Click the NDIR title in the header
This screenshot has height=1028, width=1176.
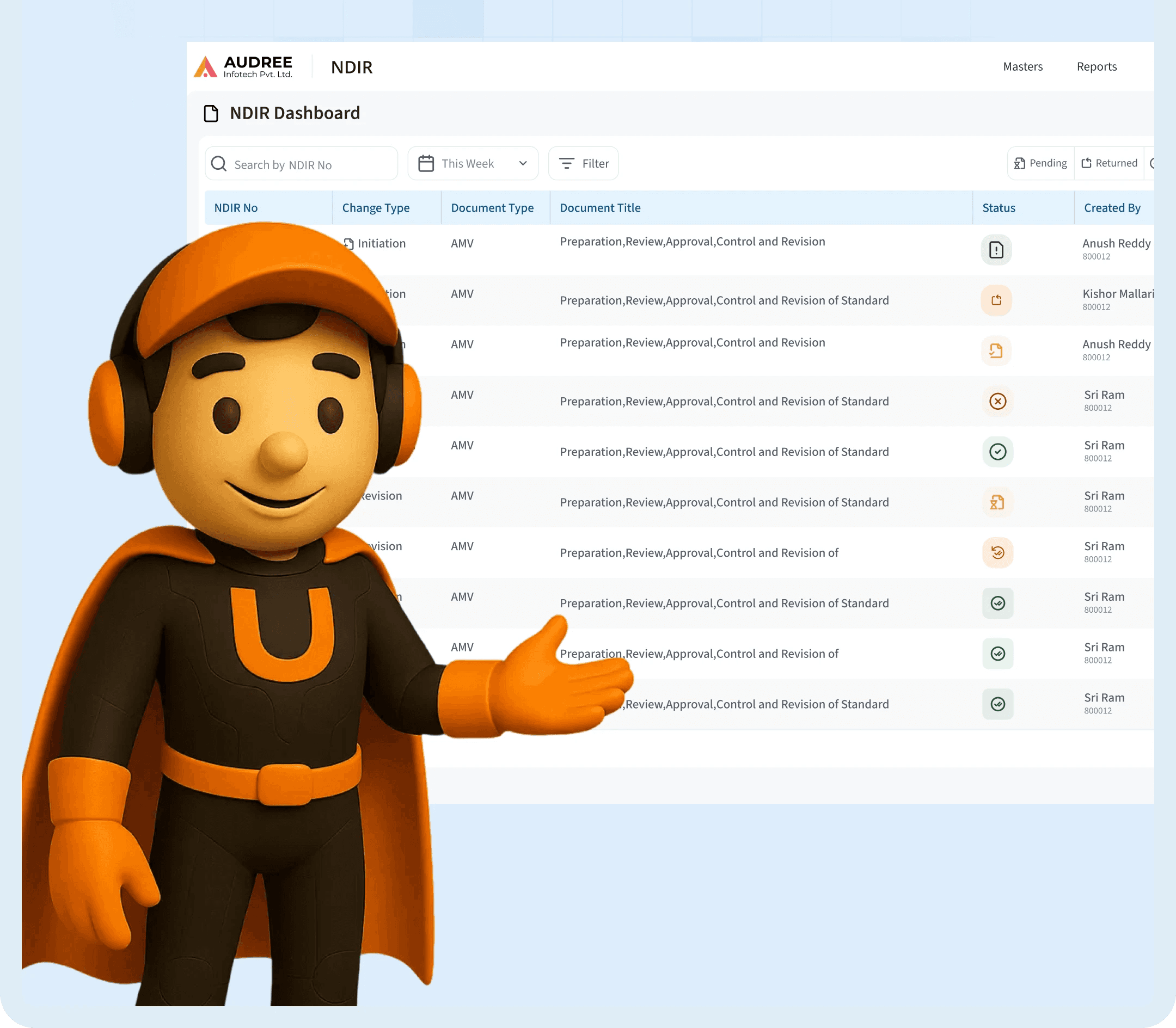pyautogui.click(x=352, y=67)
